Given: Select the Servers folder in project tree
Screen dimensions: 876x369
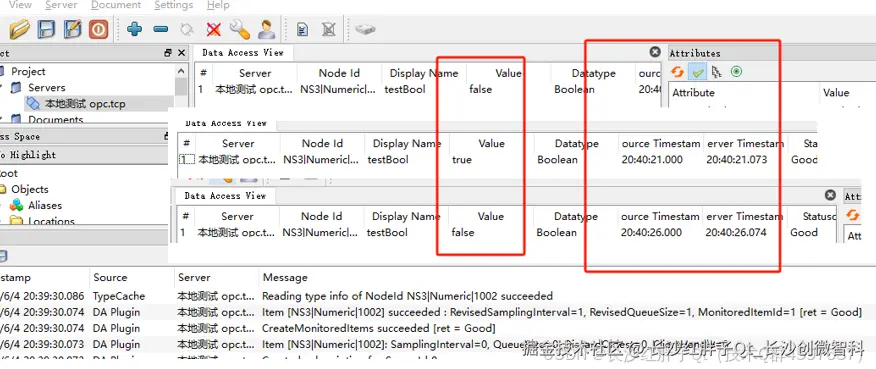Looking at the screenshot, I should click(x=46, y=88).
